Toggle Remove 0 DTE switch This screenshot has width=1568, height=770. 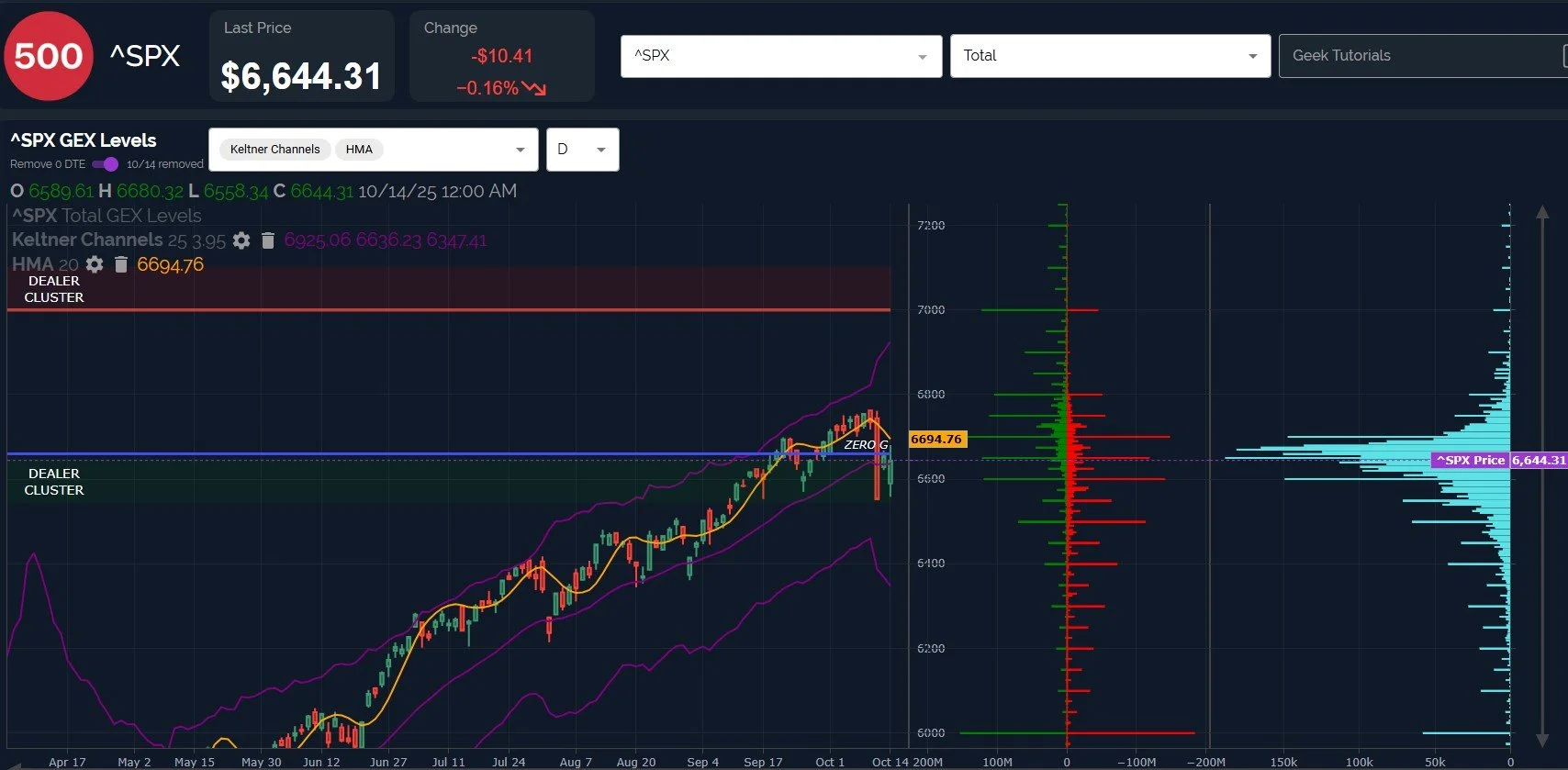106,164
